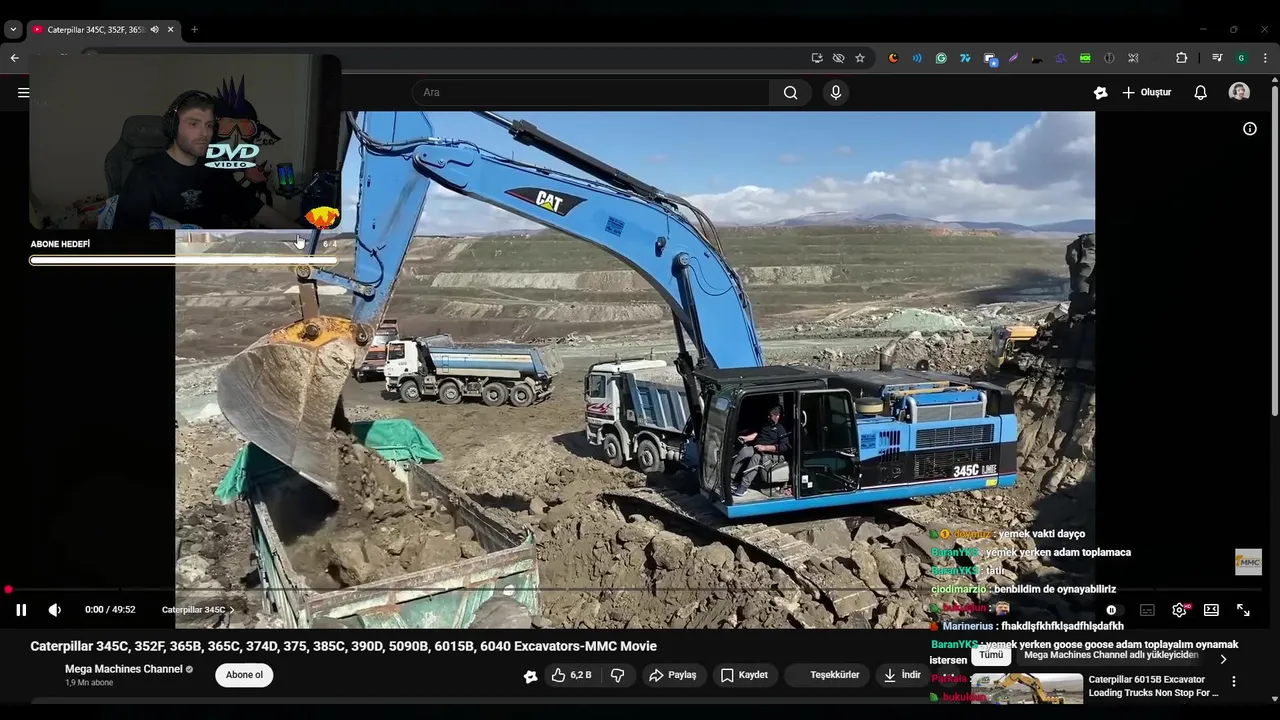
Task: Select the Tümü filter chip
Action: tap(990, 655)
